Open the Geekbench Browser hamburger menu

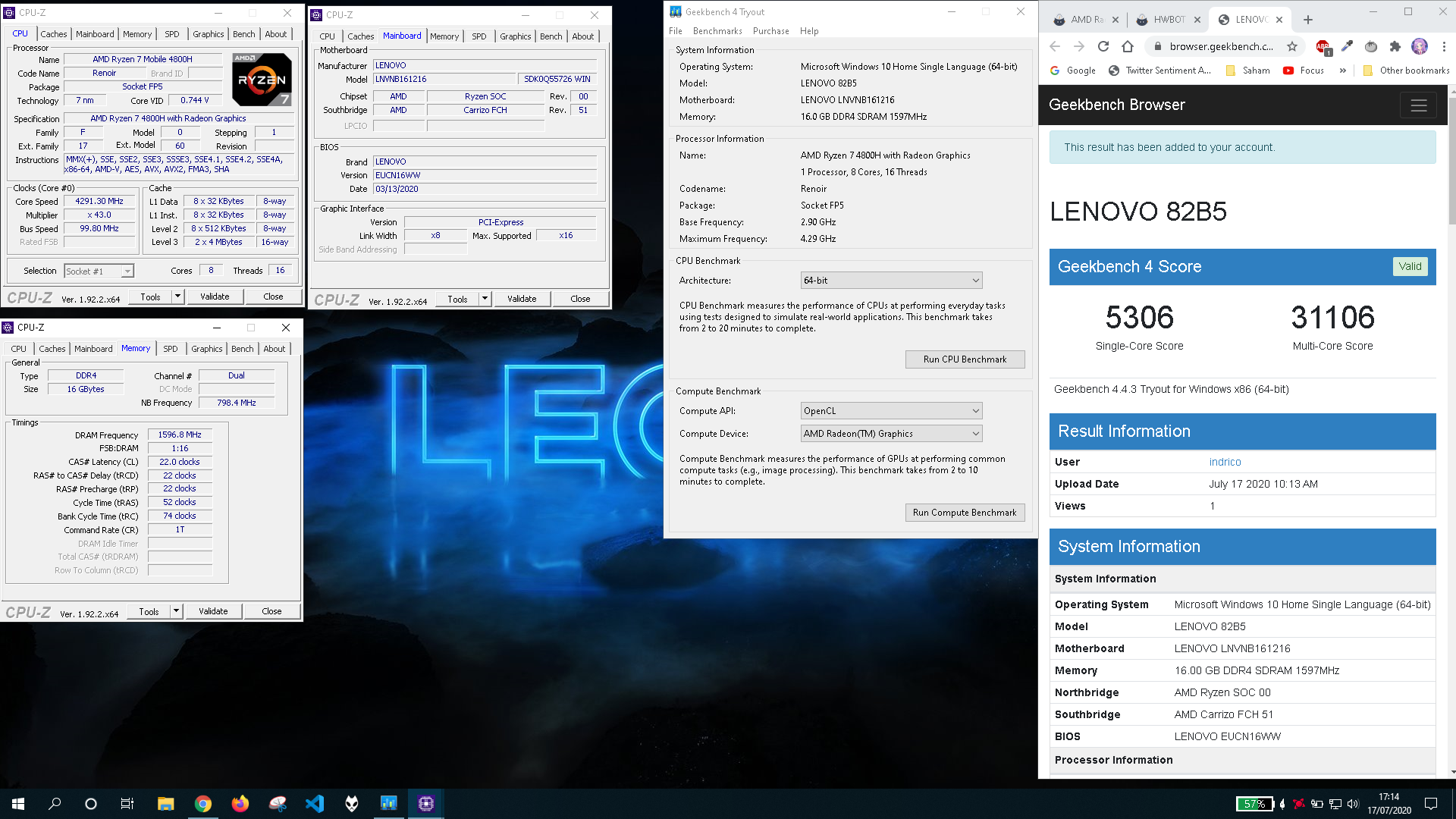[1419, 105]
